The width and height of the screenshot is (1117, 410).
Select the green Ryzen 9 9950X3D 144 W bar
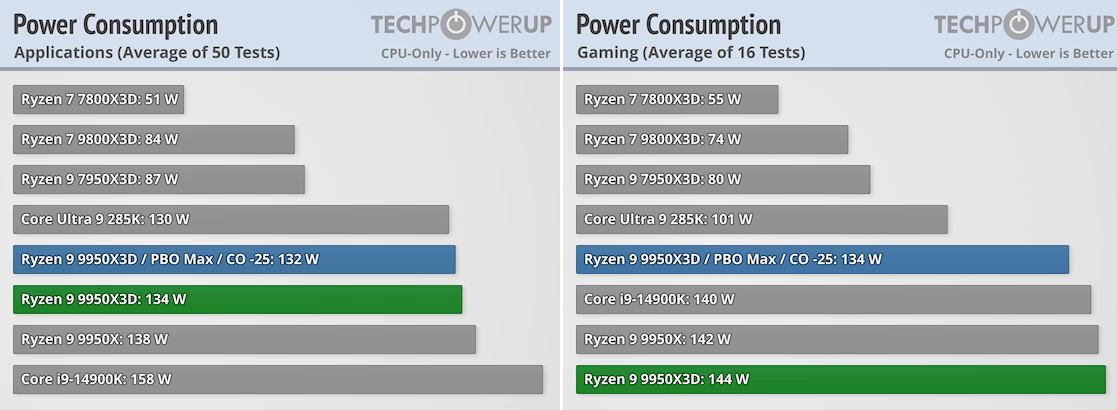click(x=841, y=379)
